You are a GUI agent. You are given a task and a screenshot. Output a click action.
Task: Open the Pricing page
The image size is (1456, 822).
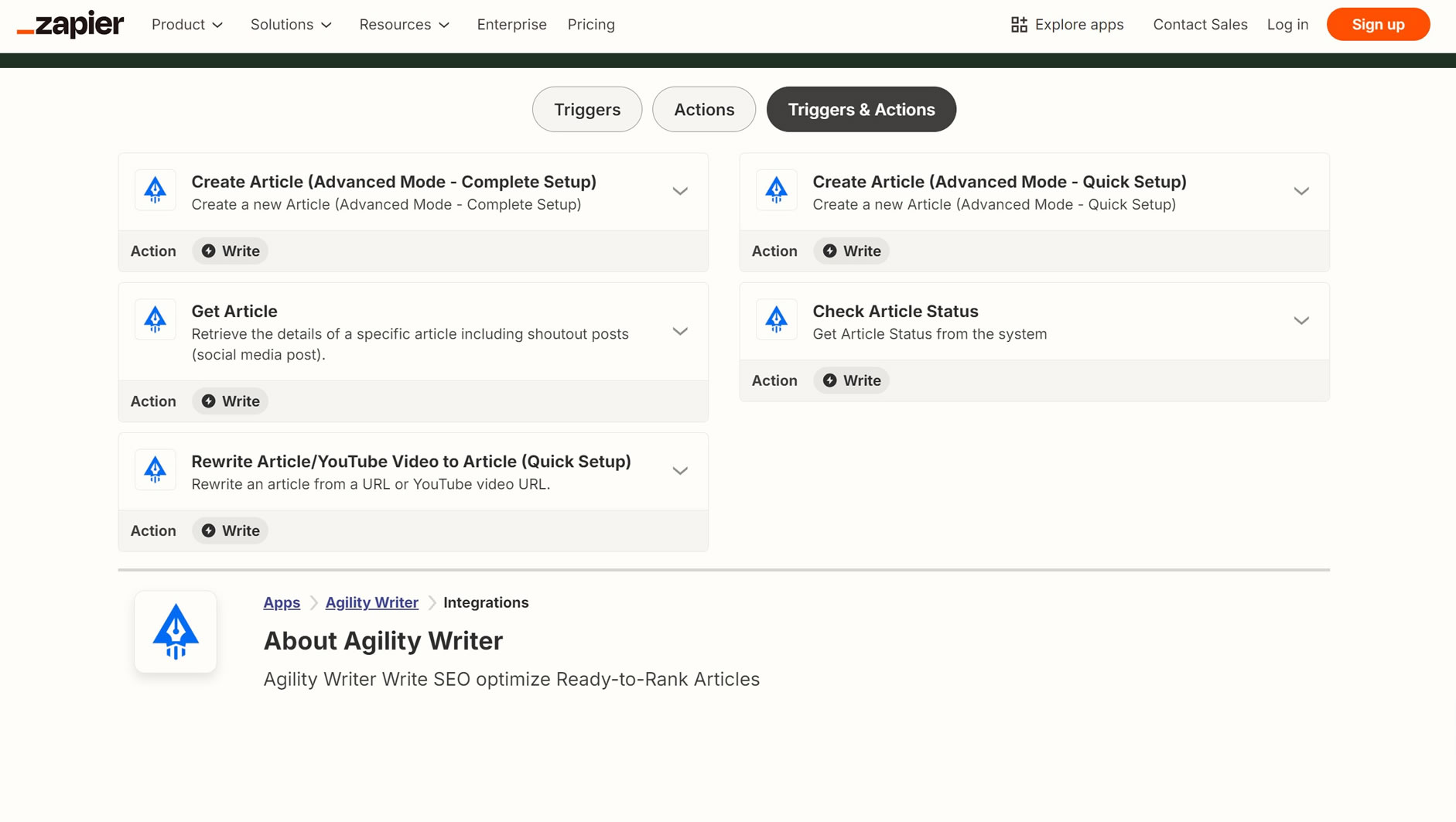click(591, 25)
